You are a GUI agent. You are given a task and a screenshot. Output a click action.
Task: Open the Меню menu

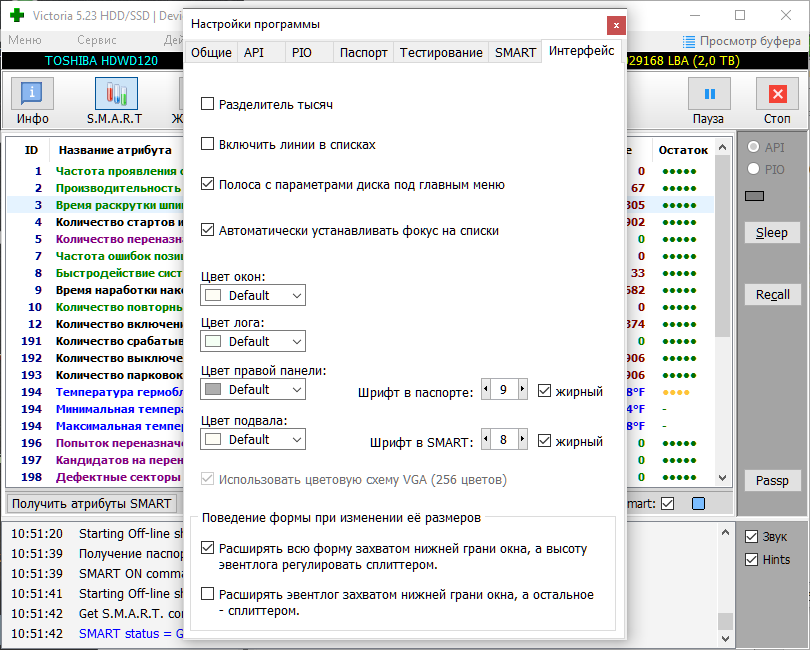pyautogui.click(x=25, y=40)
